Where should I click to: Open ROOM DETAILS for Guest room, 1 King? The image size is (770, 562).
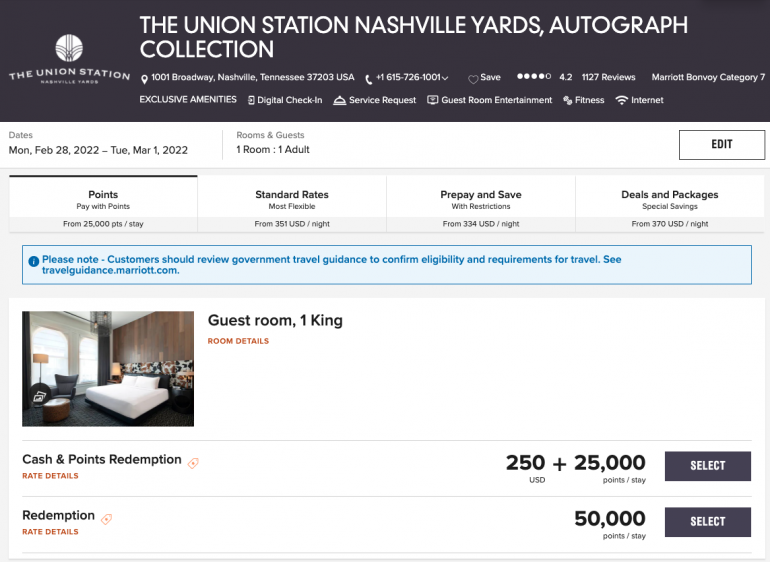point(238,341)
